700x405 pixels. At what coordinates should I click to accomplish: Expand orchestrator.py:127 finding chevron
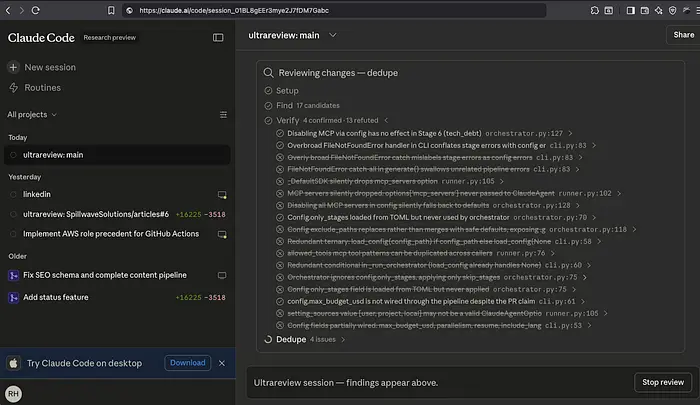click(570, 134)
